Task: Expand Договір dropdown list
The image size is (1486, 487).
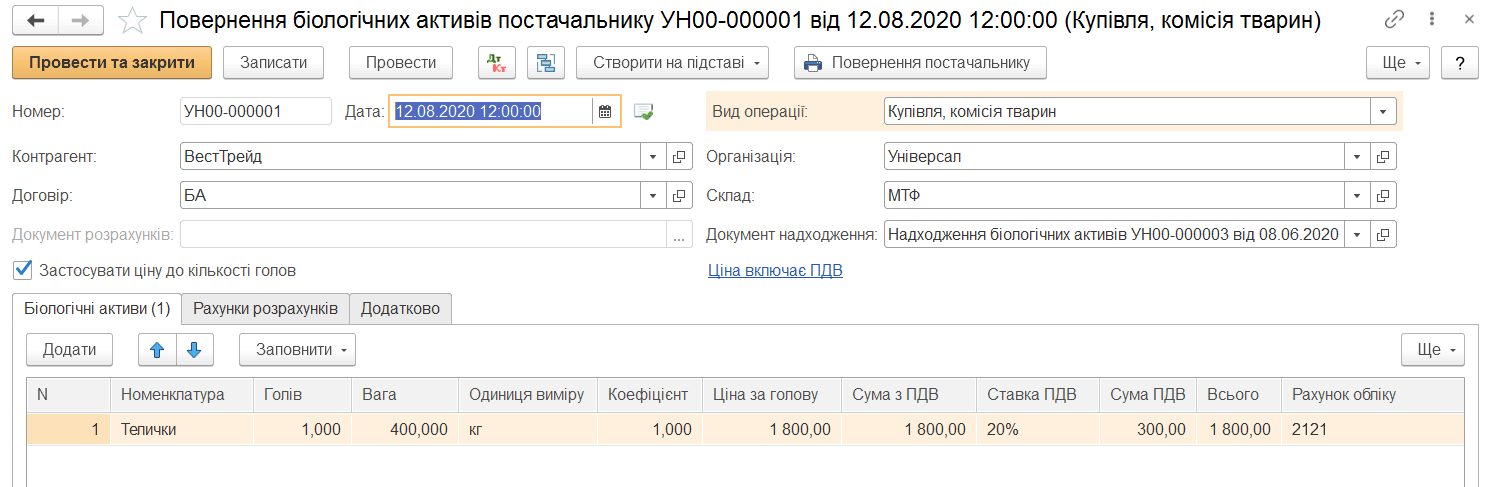Action: pyautogui.click(x=653, y=196)
